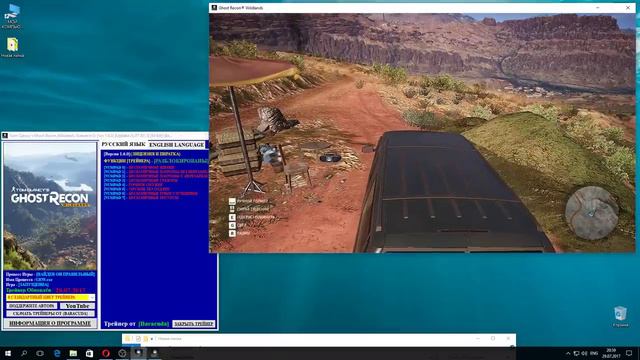Viewport: 640px width, 360px height.
Task: Switch trainer to Russian language tab
Action: coord(124,144)
